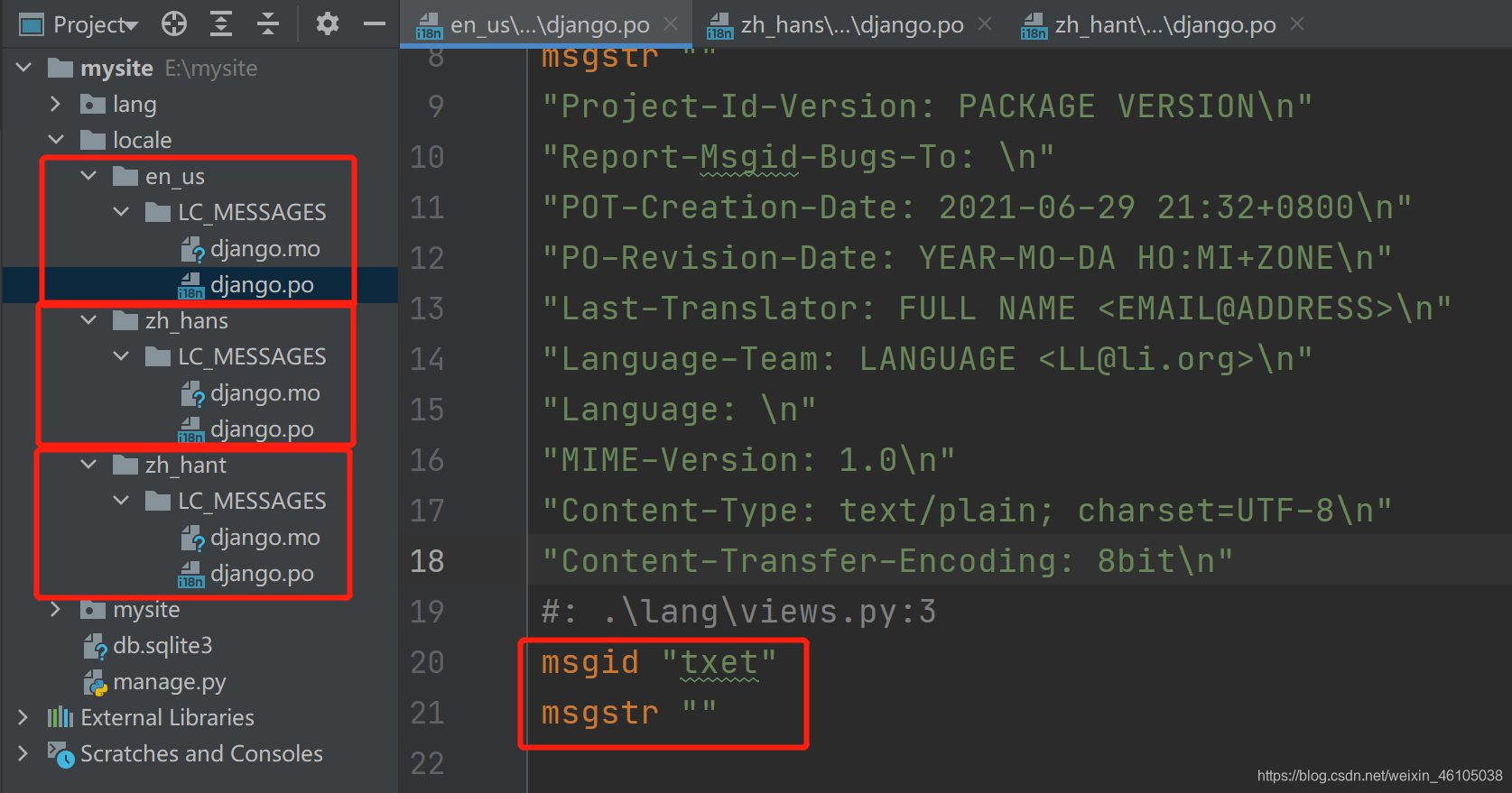Expand Scratches and Consoles node
The height and width of the screenshot is (793, 1512).
click(24, 753)
